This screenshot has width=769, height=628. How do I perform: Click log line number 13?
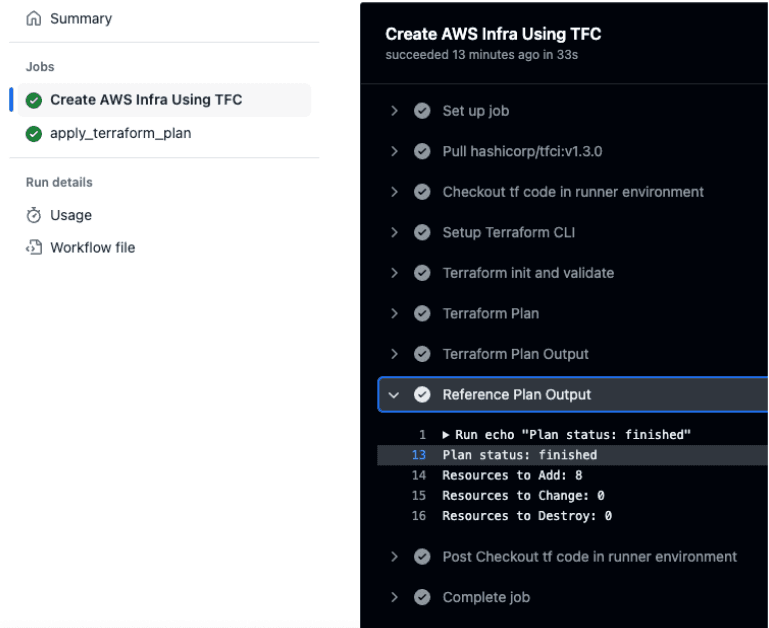pyautogui.click(x=419, y=455)
